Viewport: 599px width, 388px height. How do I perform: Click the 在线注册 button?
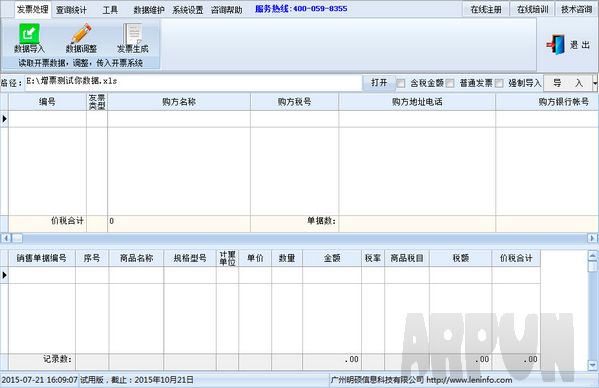(x=486, y=10)
